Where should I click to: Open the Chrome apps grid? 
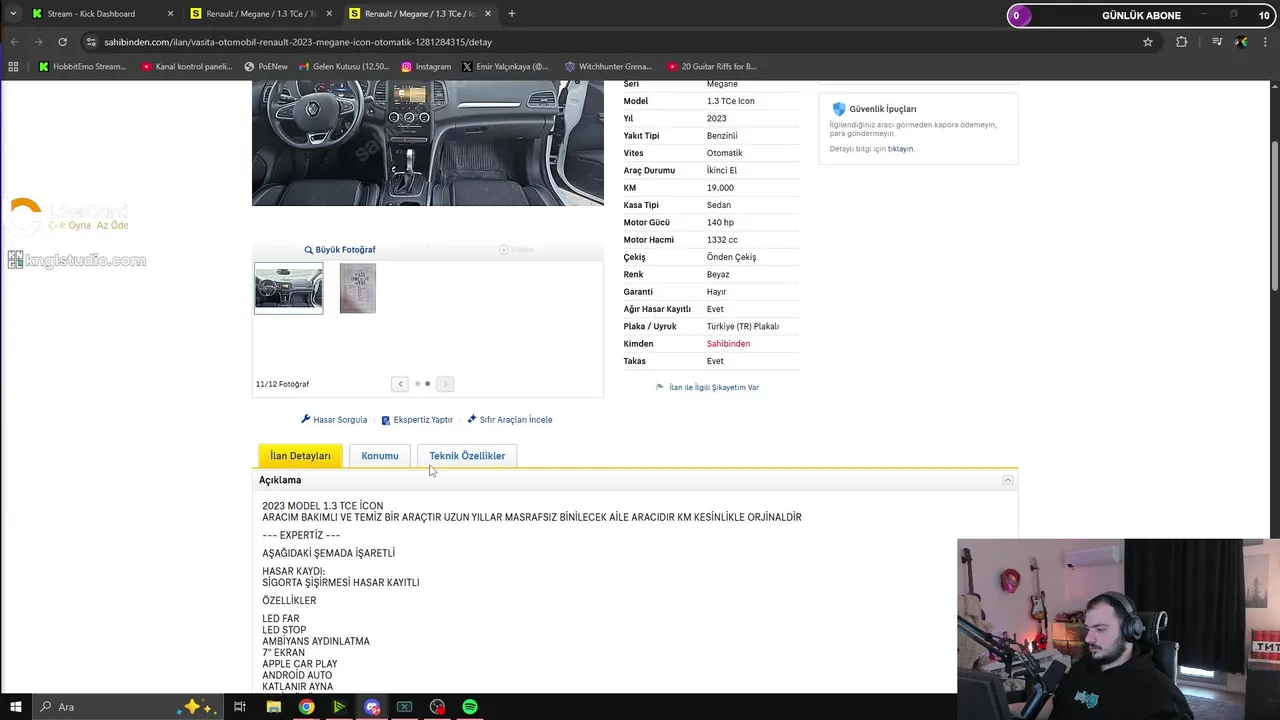pos(13,67)
